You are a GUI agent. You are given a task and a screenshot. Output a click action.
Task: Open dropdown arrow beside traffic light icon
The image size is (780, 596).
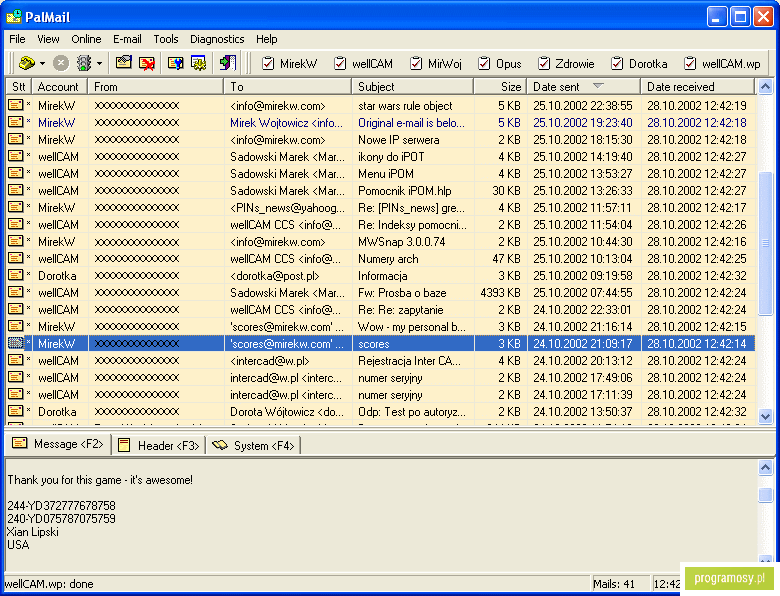99,64
